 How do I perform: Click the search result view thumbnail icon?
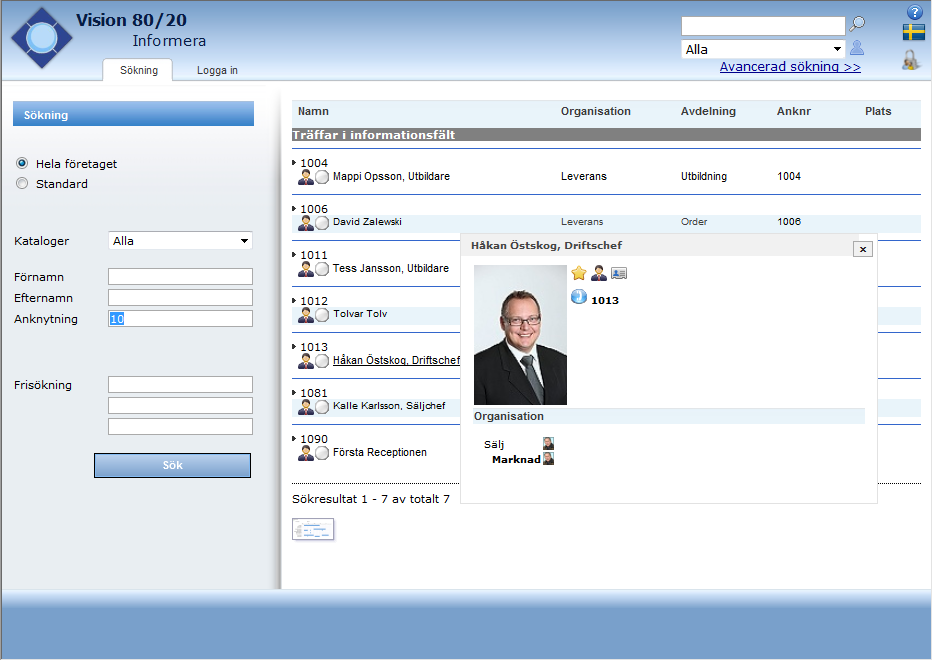313,529
